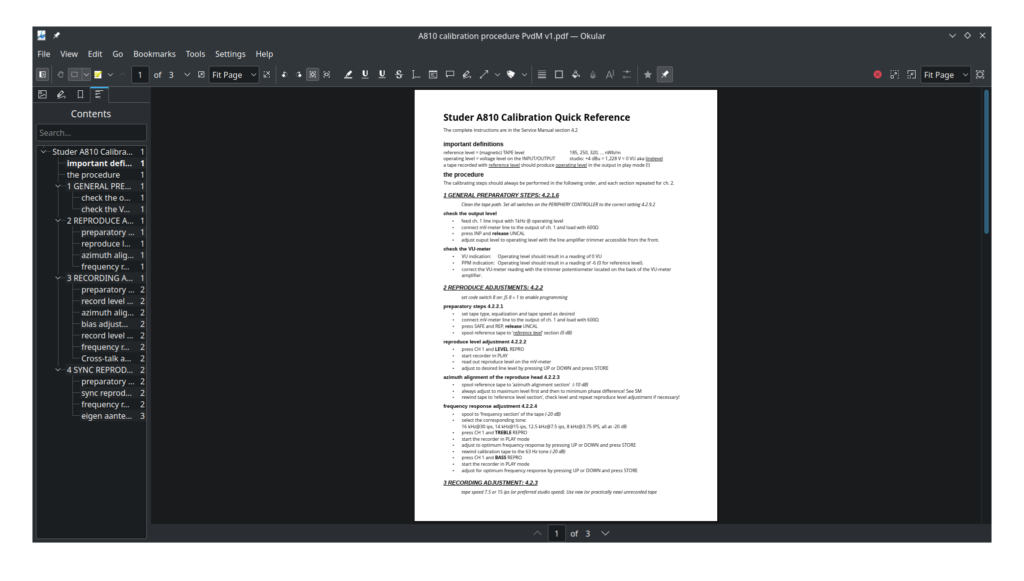Image resolution: width=1024 pixels, height=581 pixels.
Task: Open the Bookmarks menu
Action: click(x=154, y=54)
